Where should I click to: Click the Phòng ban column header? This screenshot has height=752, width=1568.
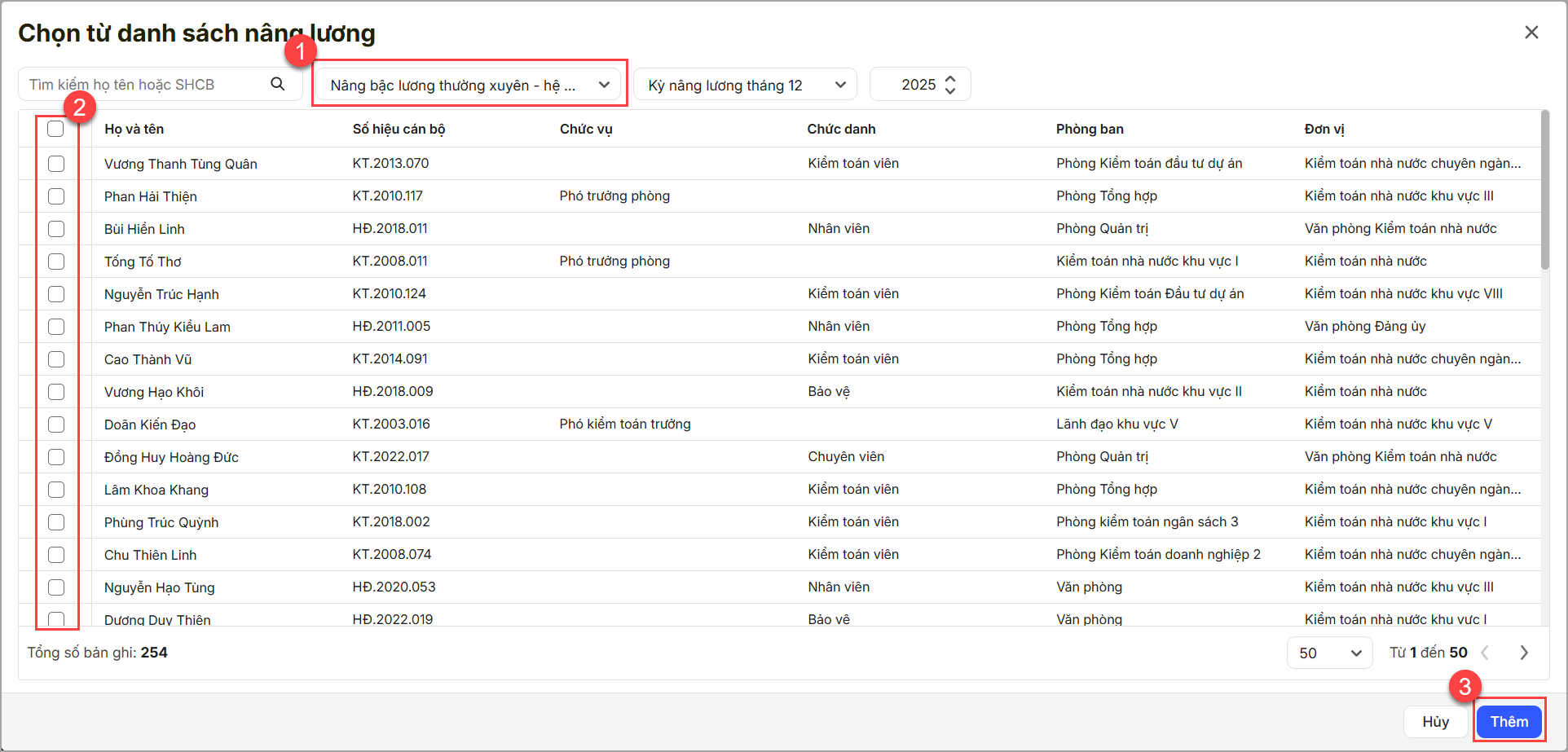coord(1090,129)
